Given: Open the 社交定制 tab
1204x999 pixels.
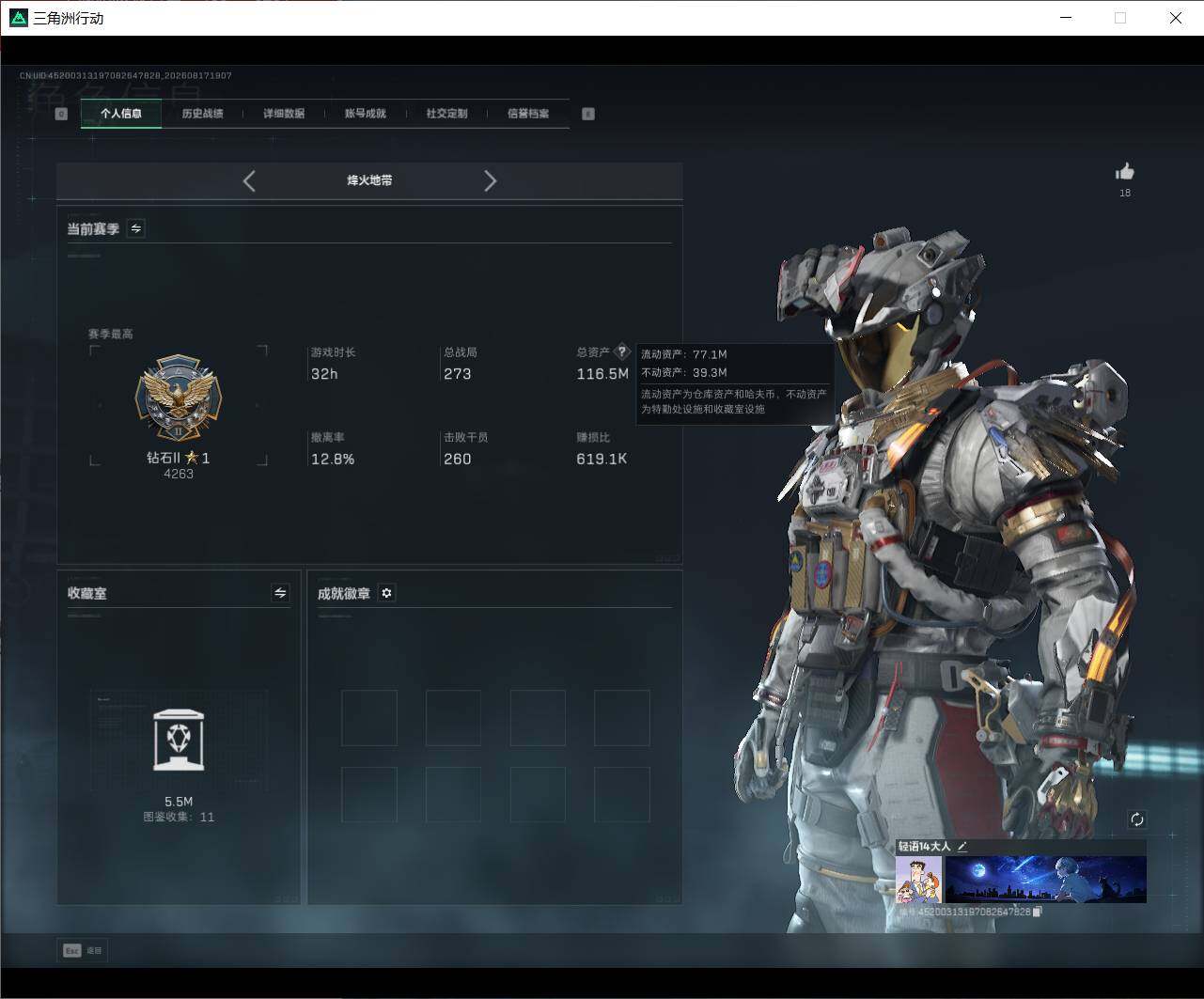Looking at the screenshot, I should [x=446, y=114].
